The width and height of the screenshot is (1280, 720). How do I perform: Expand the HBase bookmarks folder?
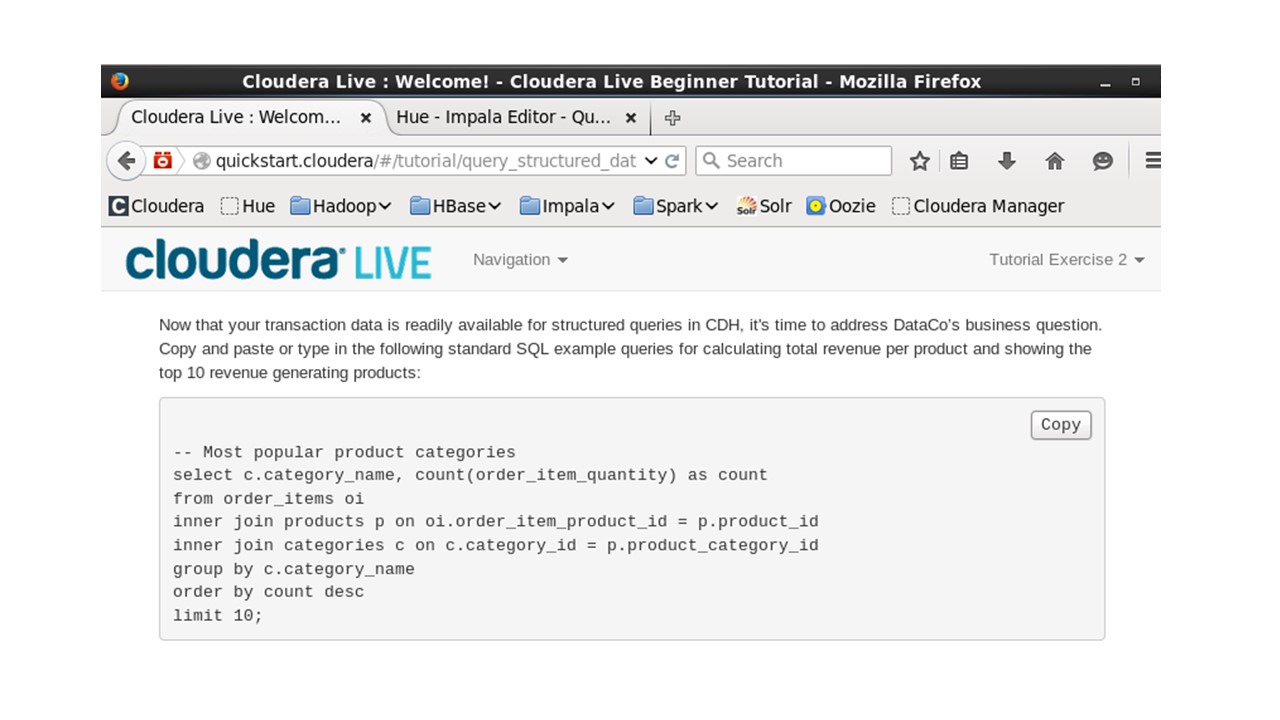point(456,206)
